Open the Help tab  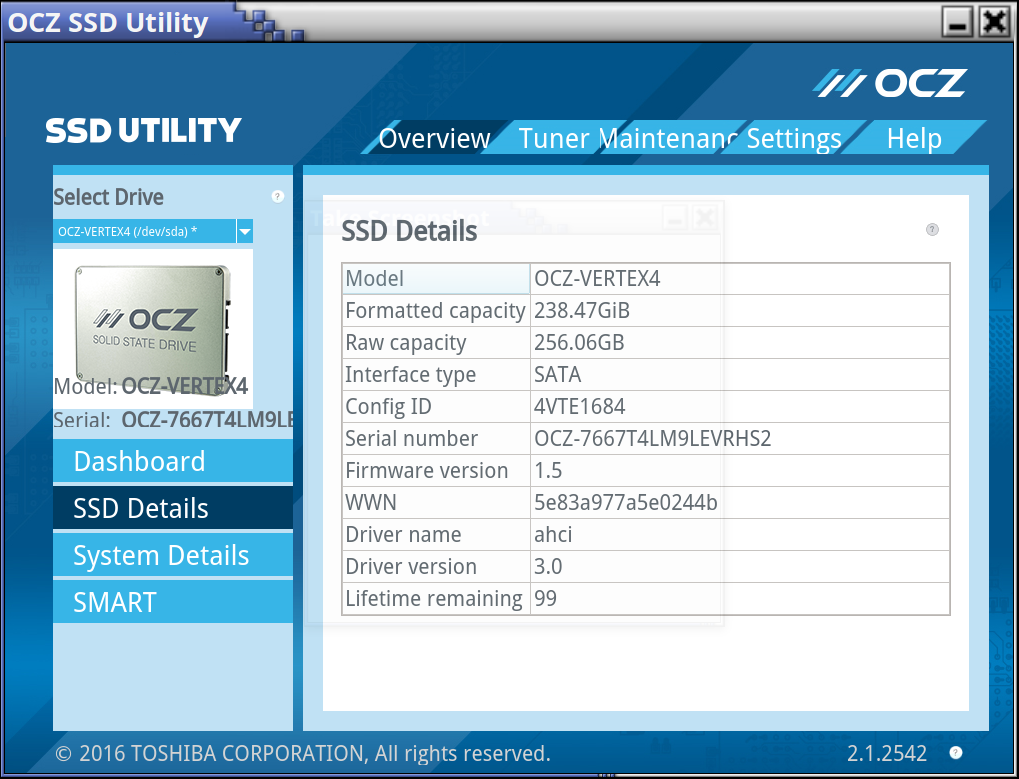coord(914,138)
